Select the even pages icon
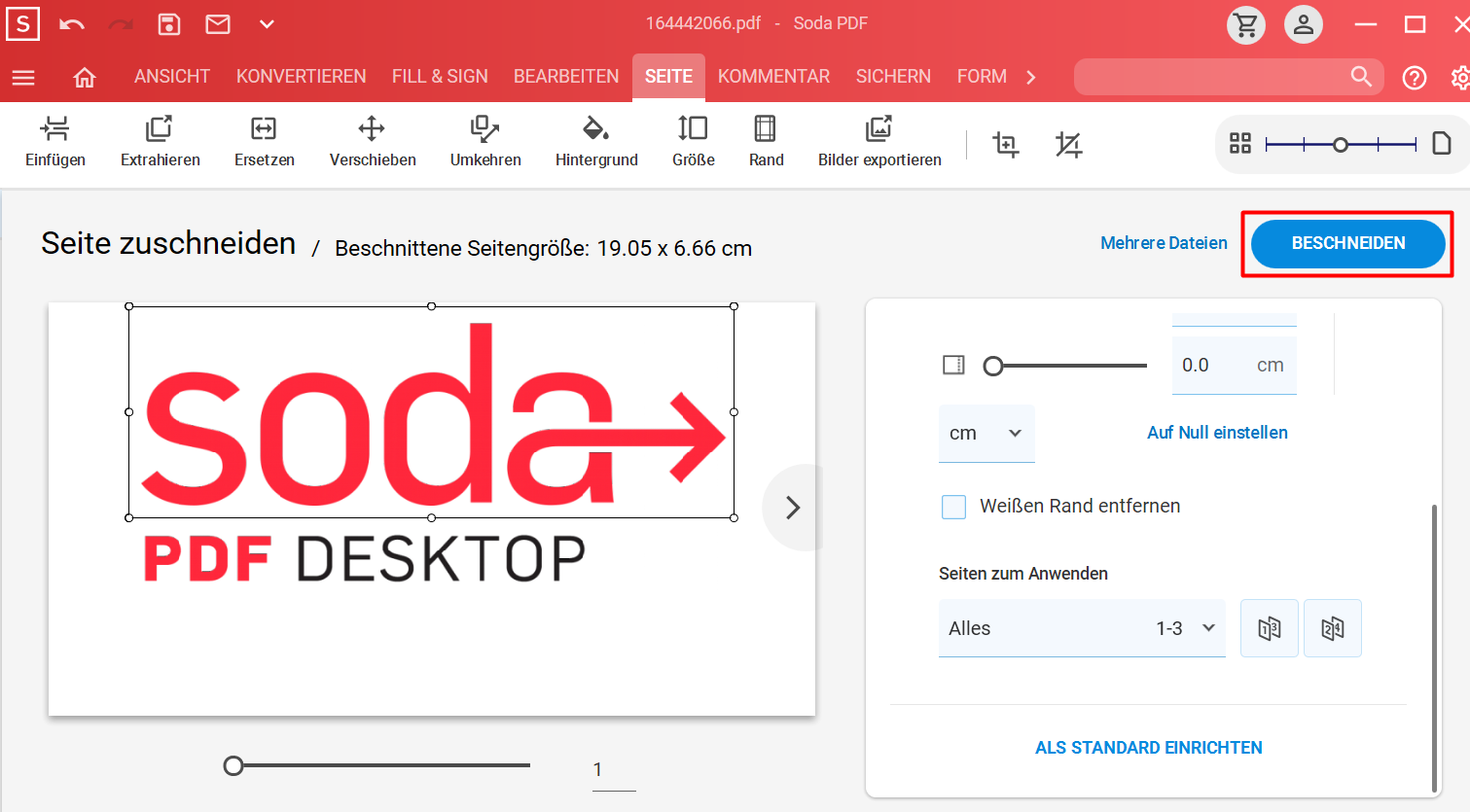This screenshot has width=1470, height=812. coord(1333,628)
